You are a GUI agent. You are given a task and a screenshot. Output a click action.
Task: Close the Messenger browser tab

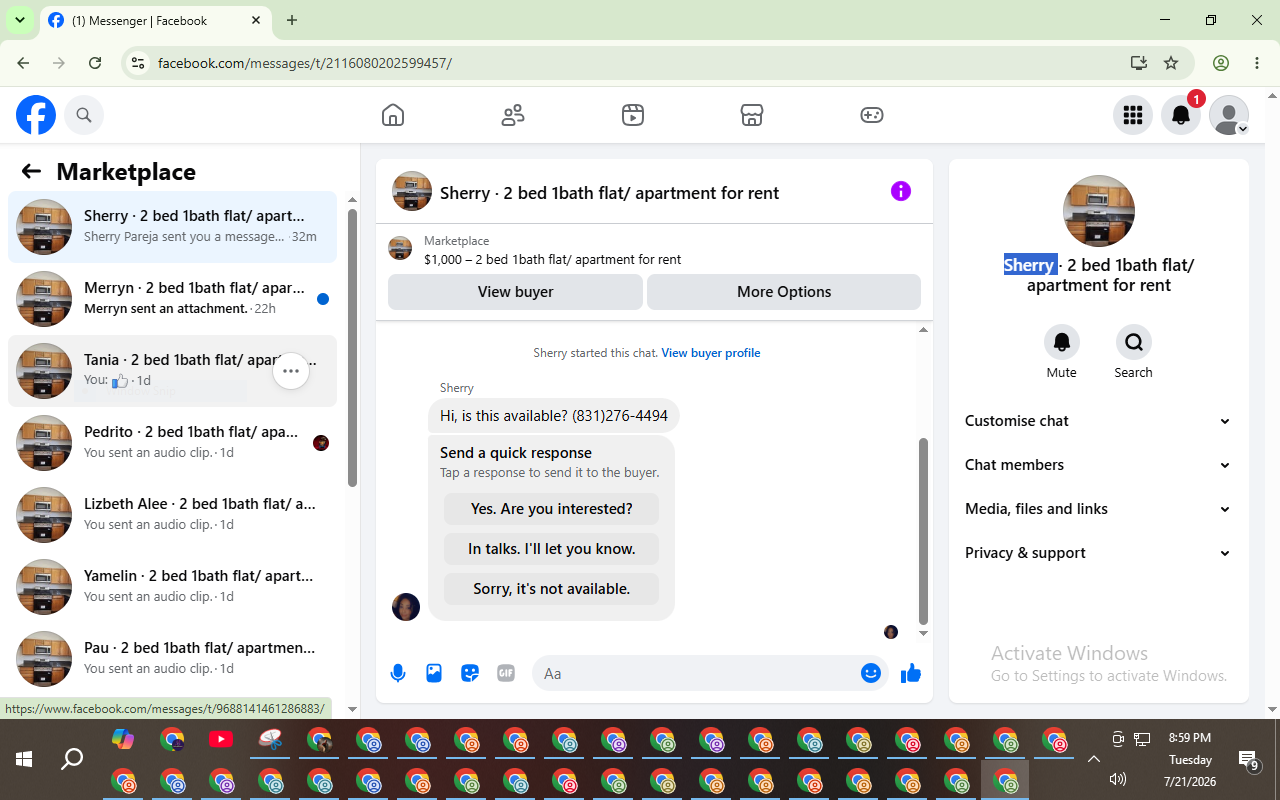pyautogui.click(x=256, y=20)
